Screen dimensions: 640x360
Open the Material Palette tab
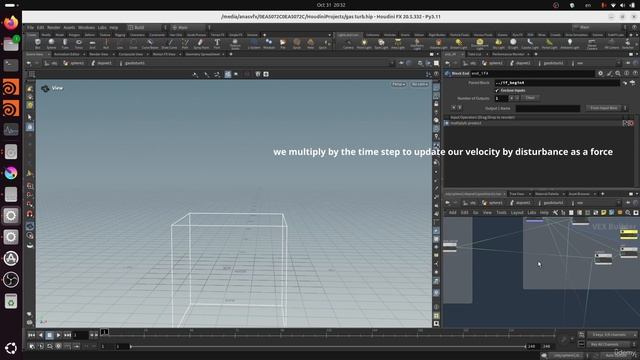click(547, 194)
